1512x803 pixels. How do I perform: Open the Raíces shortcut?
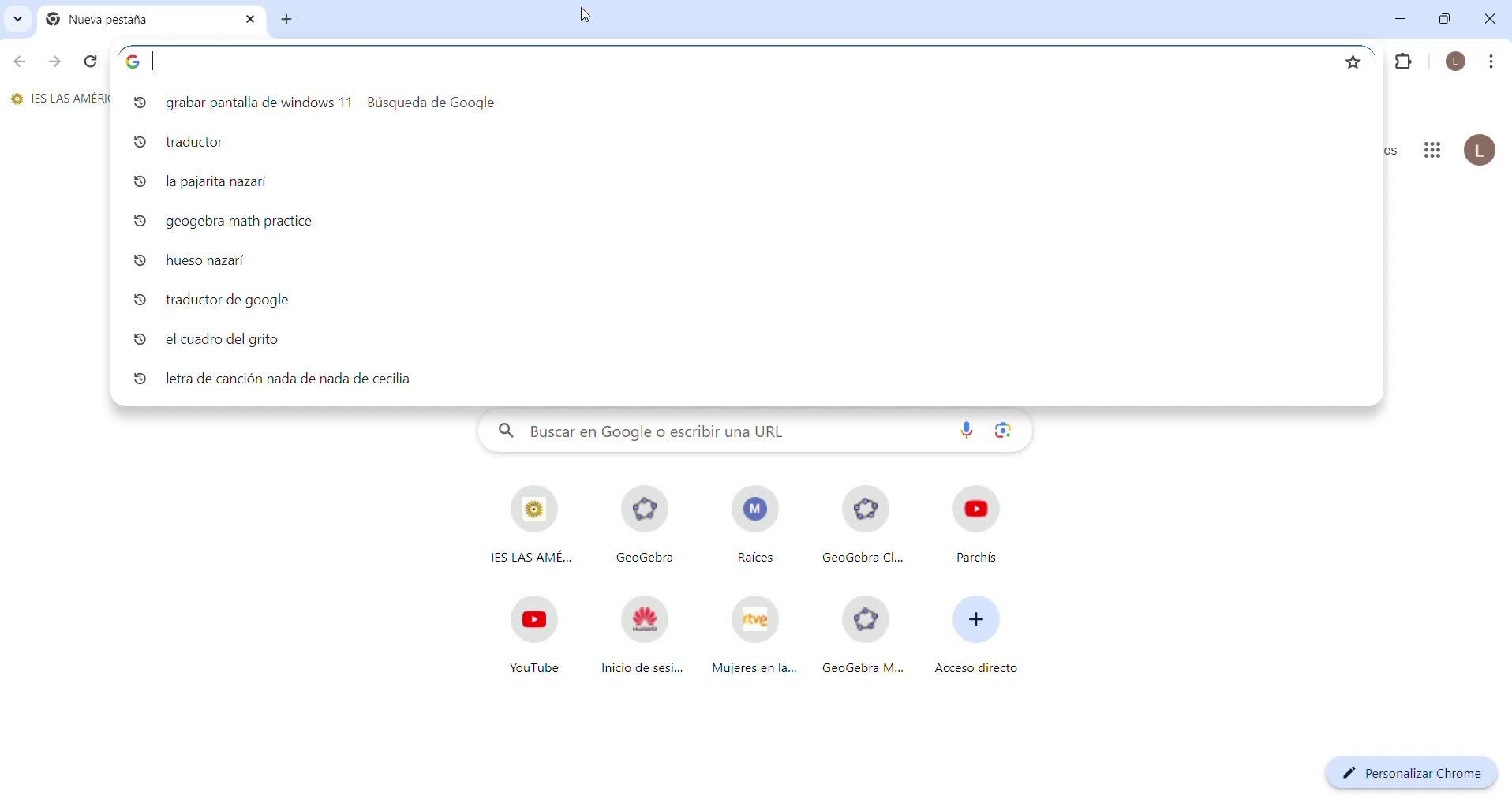755,525
